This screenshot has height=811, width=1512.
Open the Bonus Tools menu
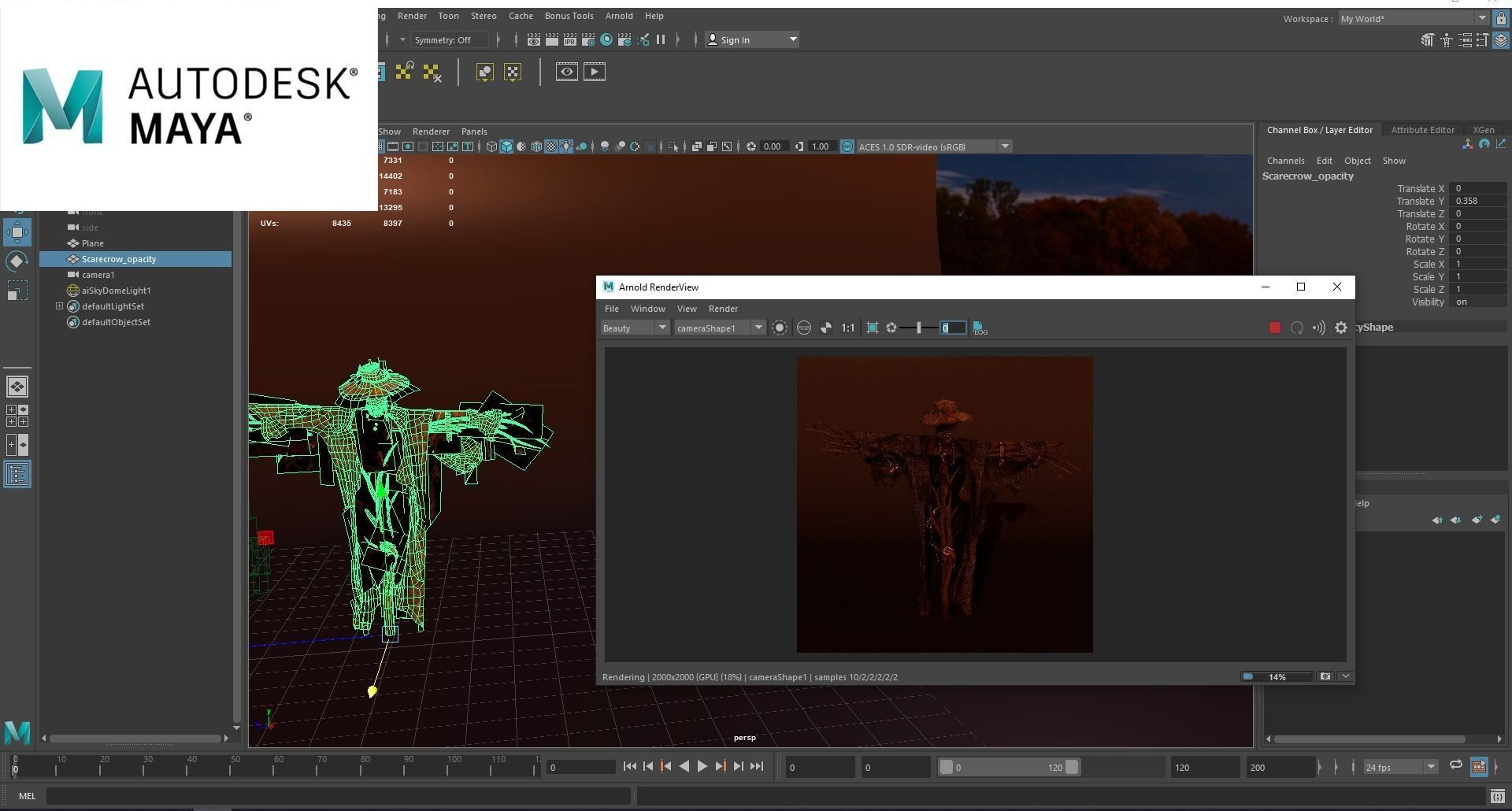pyautogui.click(x=569, y=16)
